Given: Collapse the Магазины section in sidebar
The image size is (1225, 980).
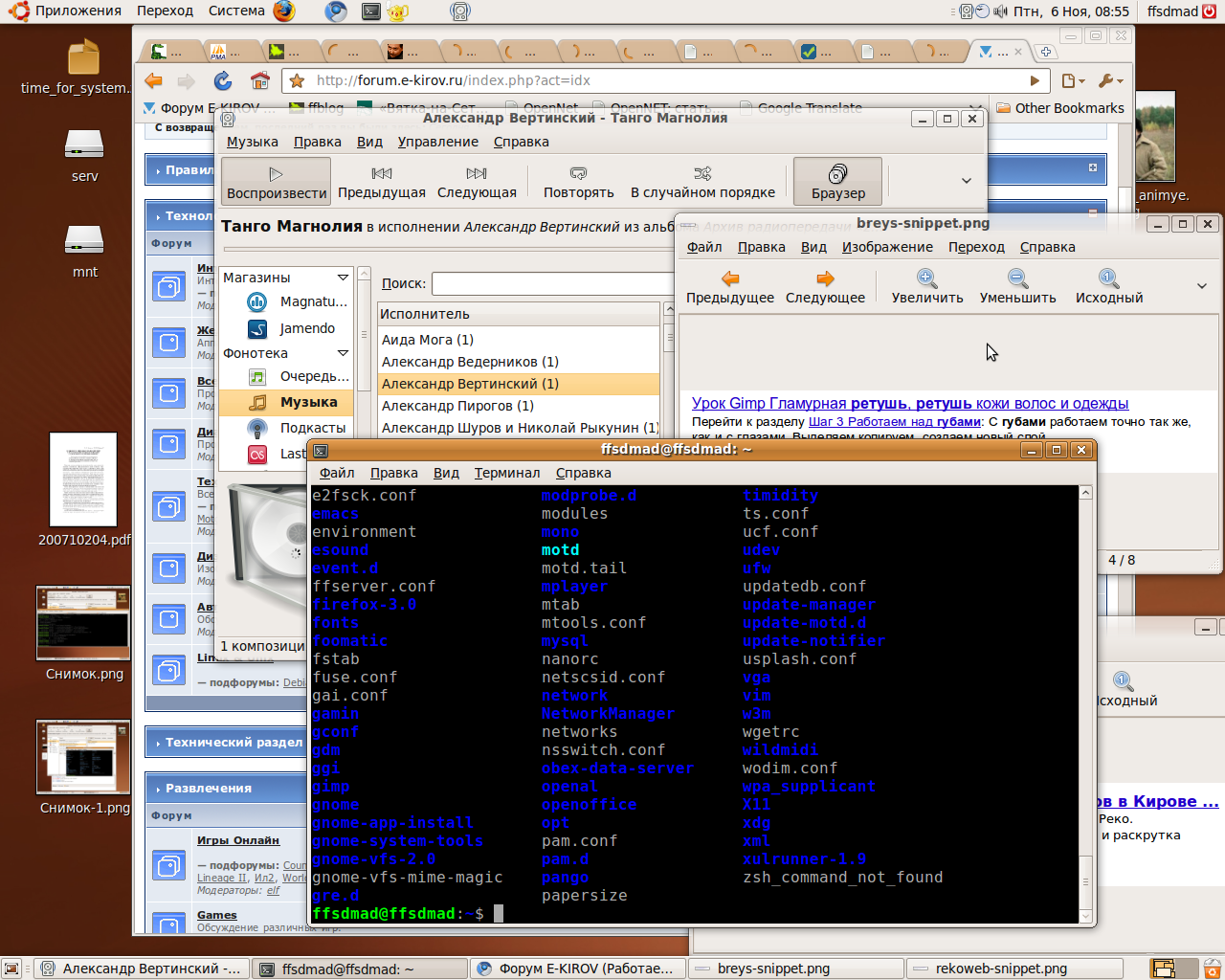Looking at the screenshot, I should click(x=343, y=278).
